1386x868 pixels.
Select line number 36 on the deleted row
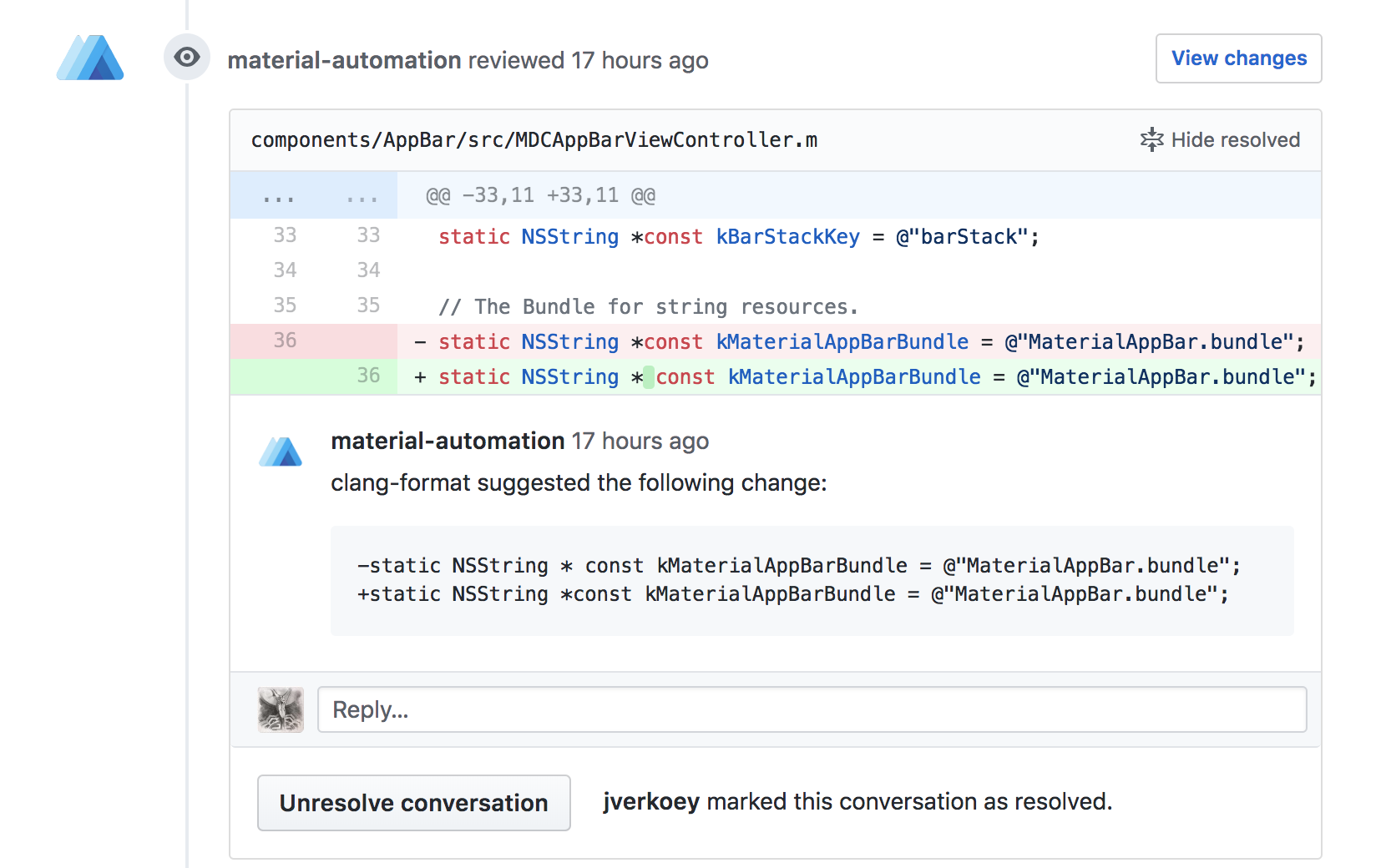tap(285, 341)
